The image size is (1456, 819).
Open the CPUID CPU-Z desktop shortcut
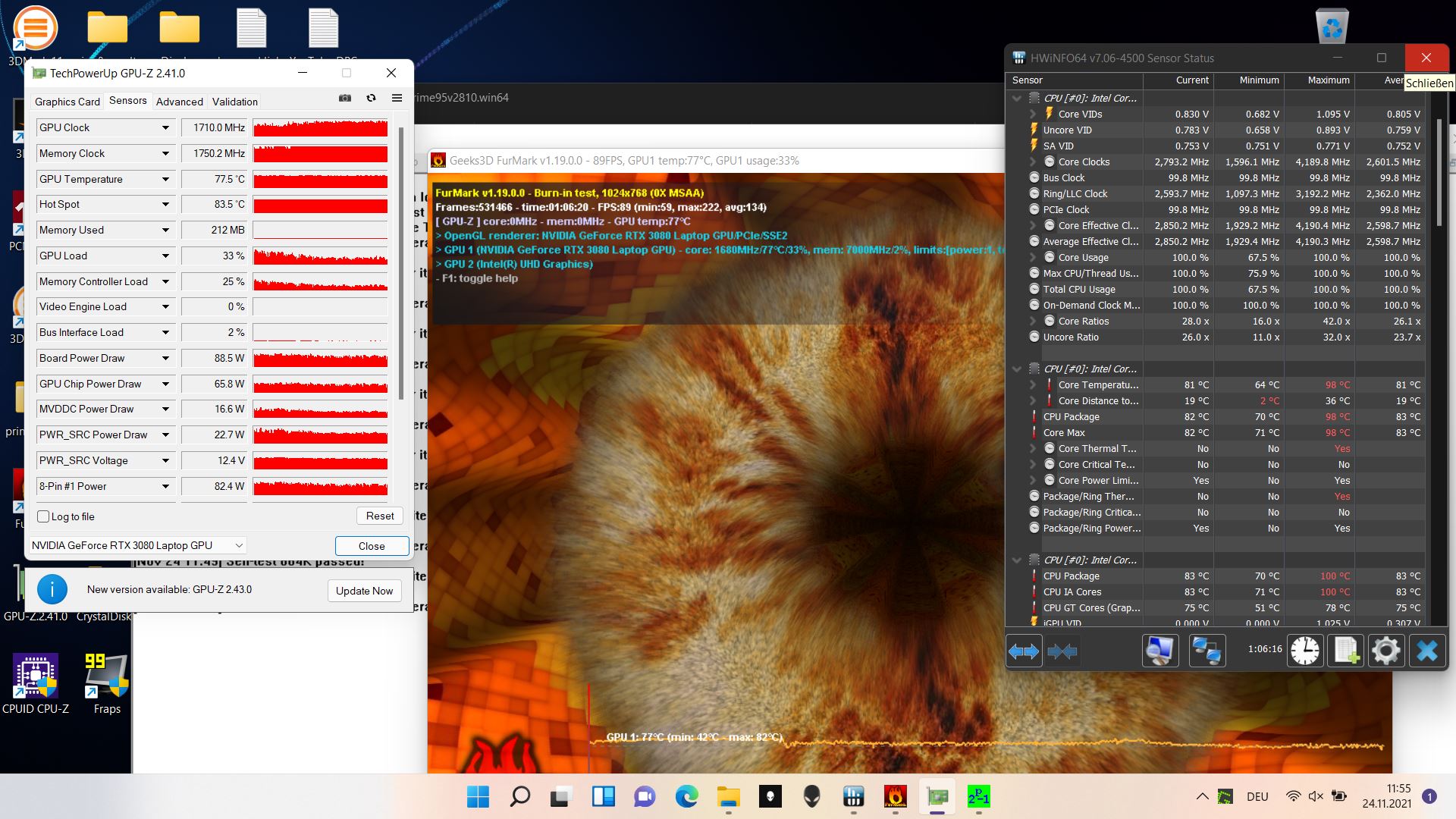pos(35,684)
